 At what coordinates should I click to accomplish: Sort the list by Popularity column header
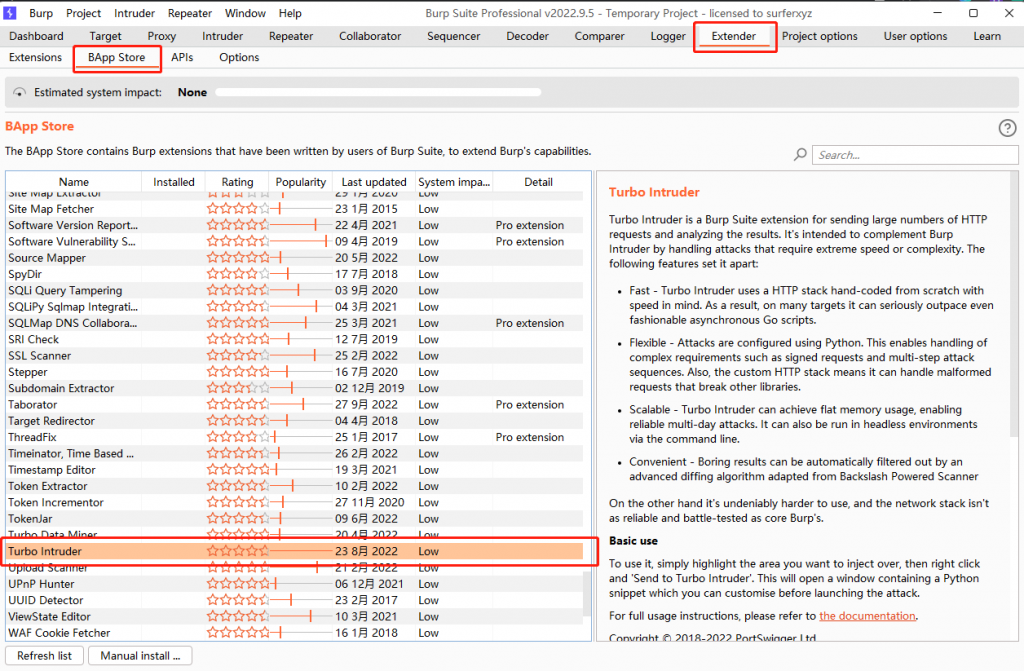[301, 182]
